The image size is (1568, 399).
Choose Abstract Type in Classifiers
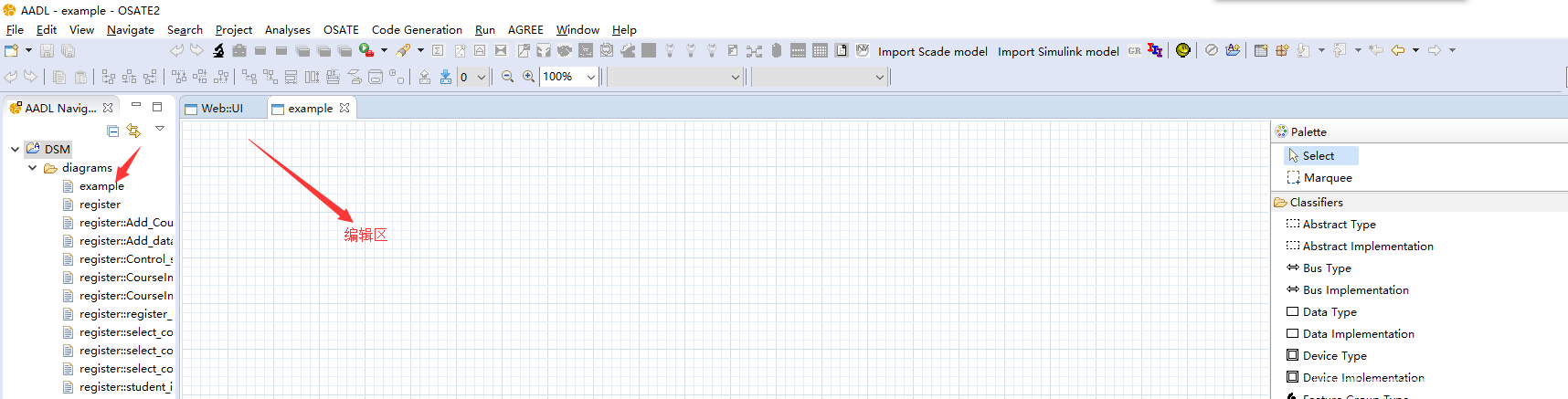point(1331,225)
